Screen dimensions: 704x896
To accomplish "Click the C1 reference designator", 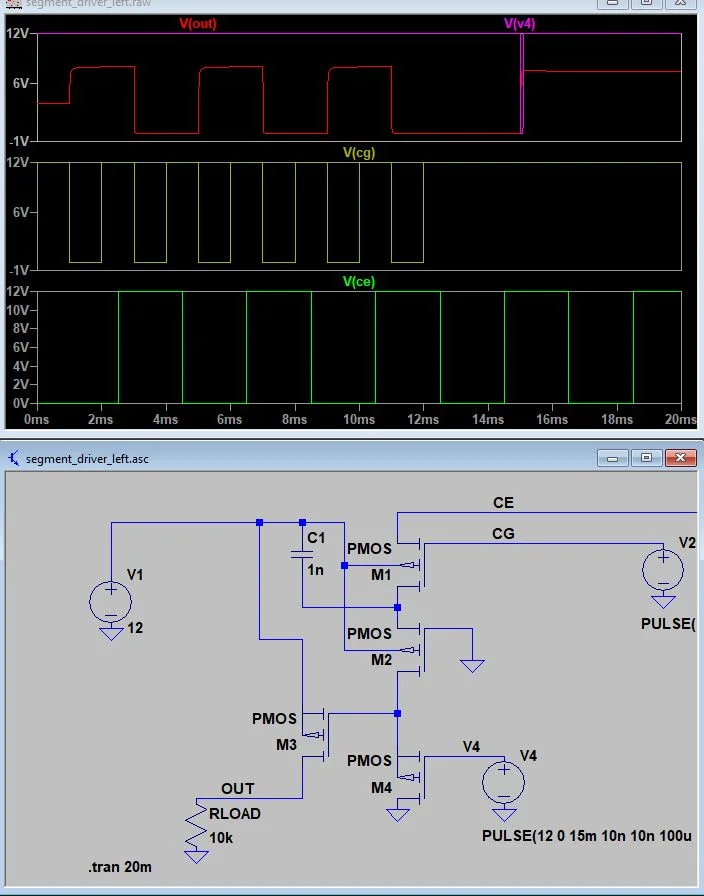I will pos(316,538).
